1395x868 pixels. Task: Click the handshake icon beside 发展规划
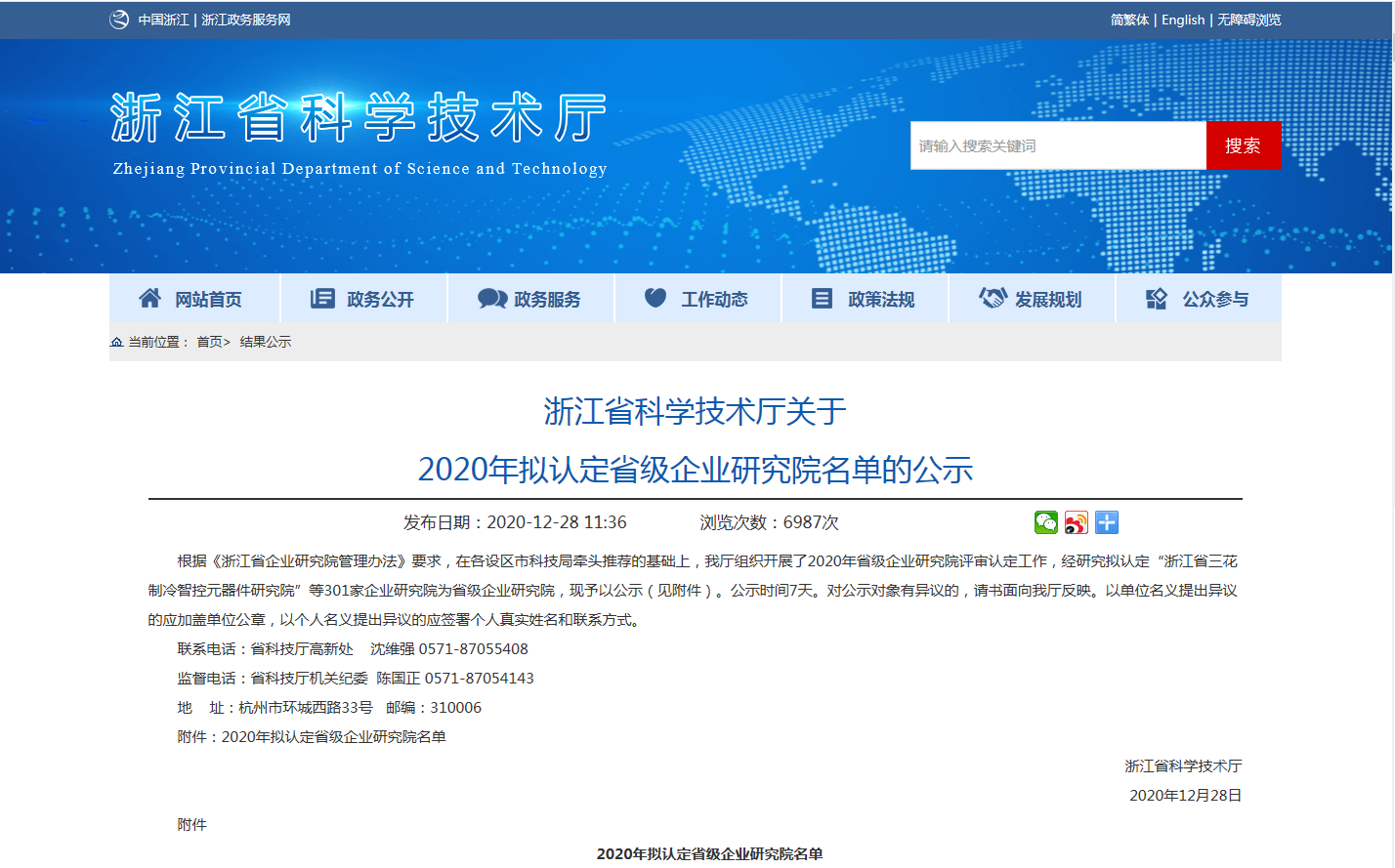click(x=993, y=298)
